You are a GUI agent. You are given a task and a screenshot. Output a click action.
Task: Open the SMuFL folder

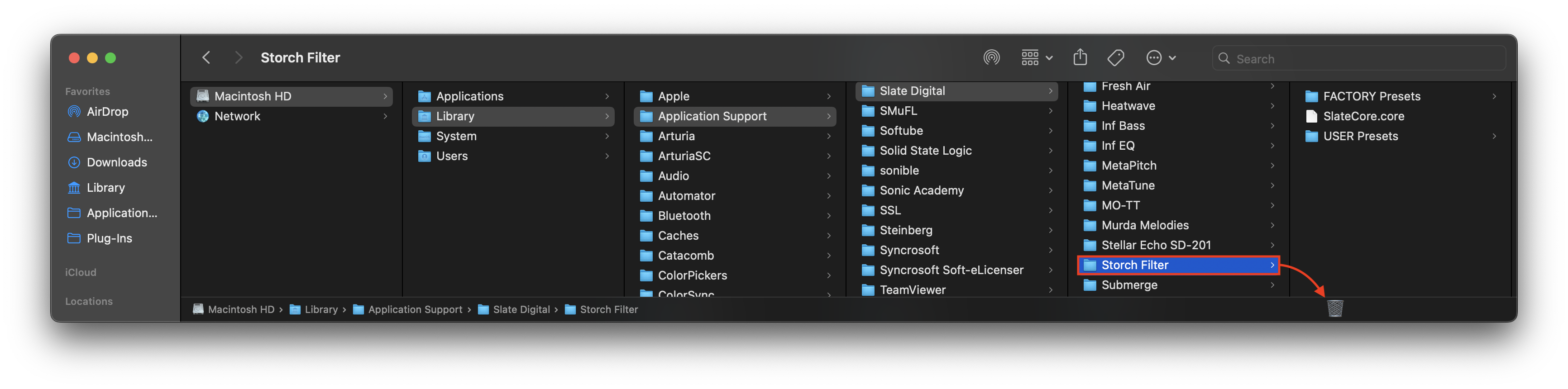pyautogui.click(x=957, y=111)
